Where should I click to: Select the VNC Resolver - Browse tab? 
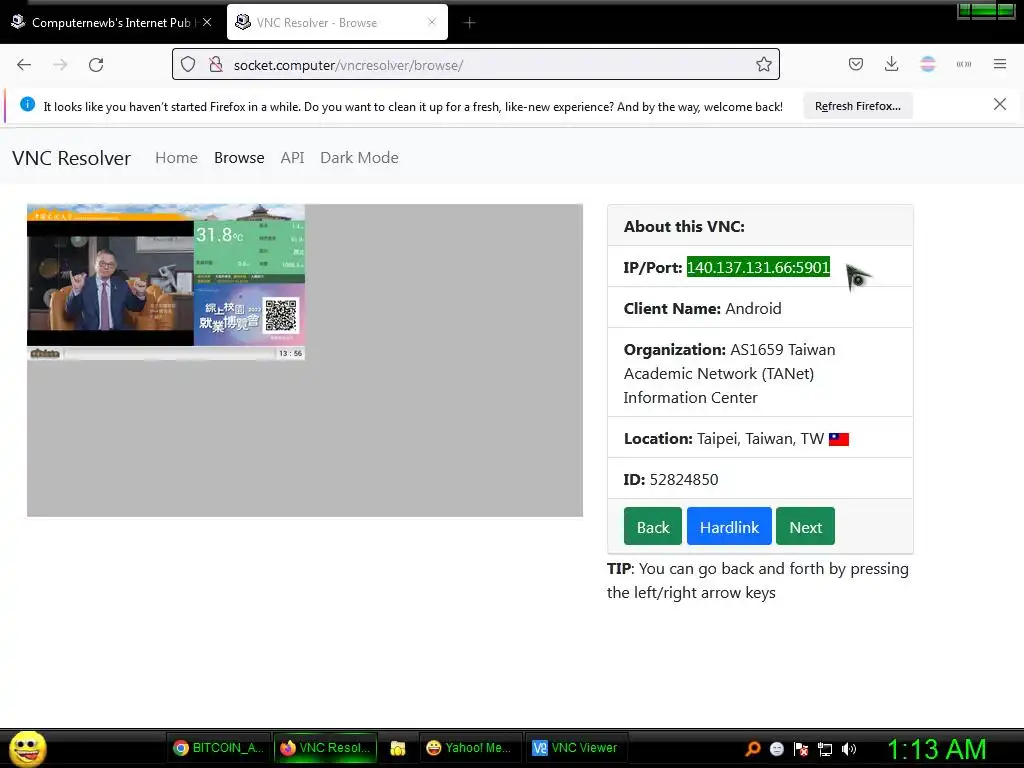pyautogui.click(x=337, y=22)
